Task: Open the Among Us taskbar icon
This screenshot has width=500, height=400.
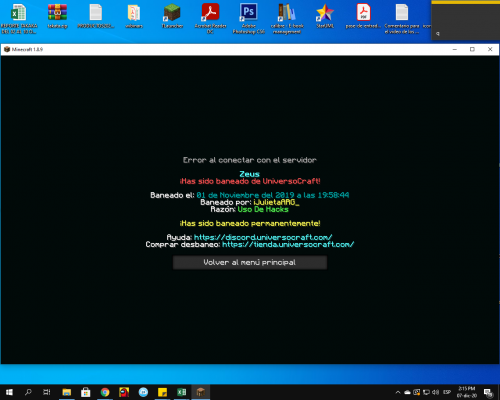Action: point(124,392)
